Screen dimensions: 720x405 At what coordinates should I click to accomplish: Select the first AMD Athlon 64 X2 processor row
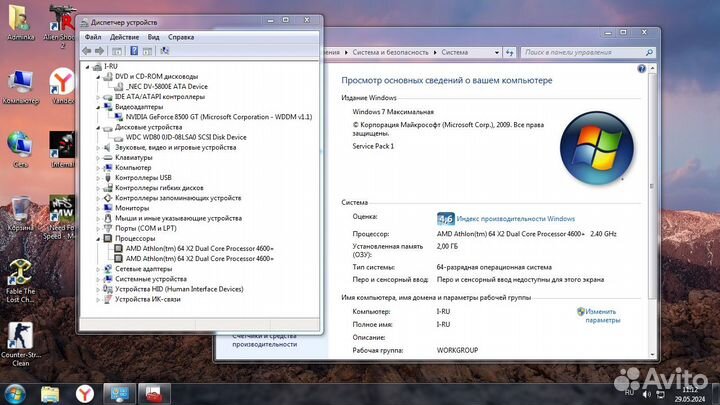coord(199,248)
